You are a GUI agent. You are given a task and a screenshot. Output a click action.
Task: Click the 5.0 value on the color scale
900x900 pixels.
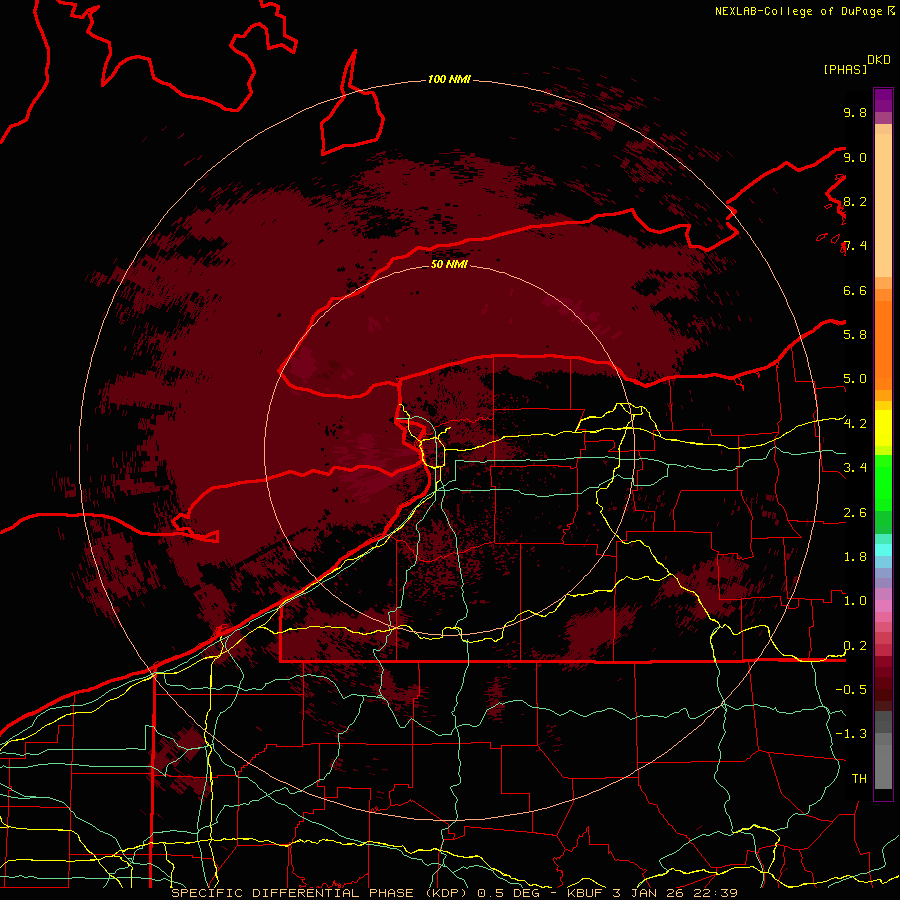point(855,379)
